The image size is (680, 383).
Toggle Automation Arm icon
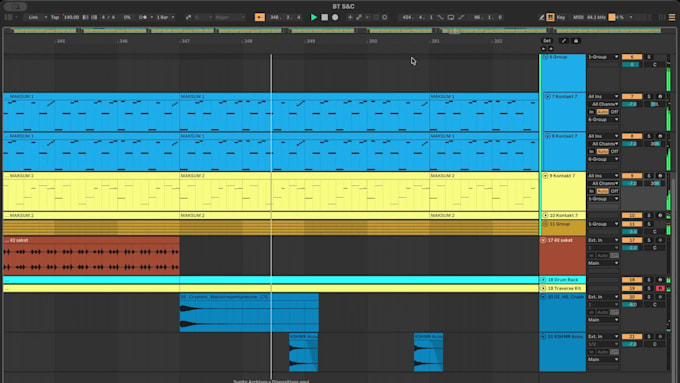359,17
